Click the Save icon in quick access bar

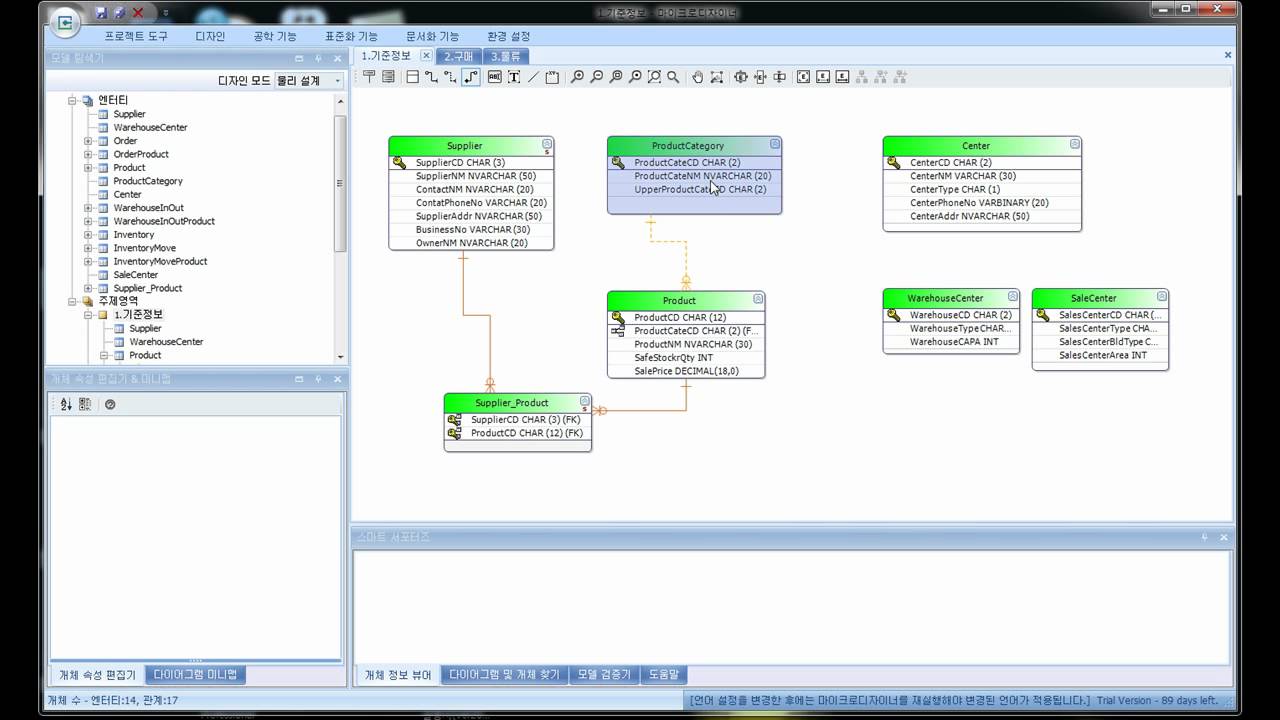[102, 13]
